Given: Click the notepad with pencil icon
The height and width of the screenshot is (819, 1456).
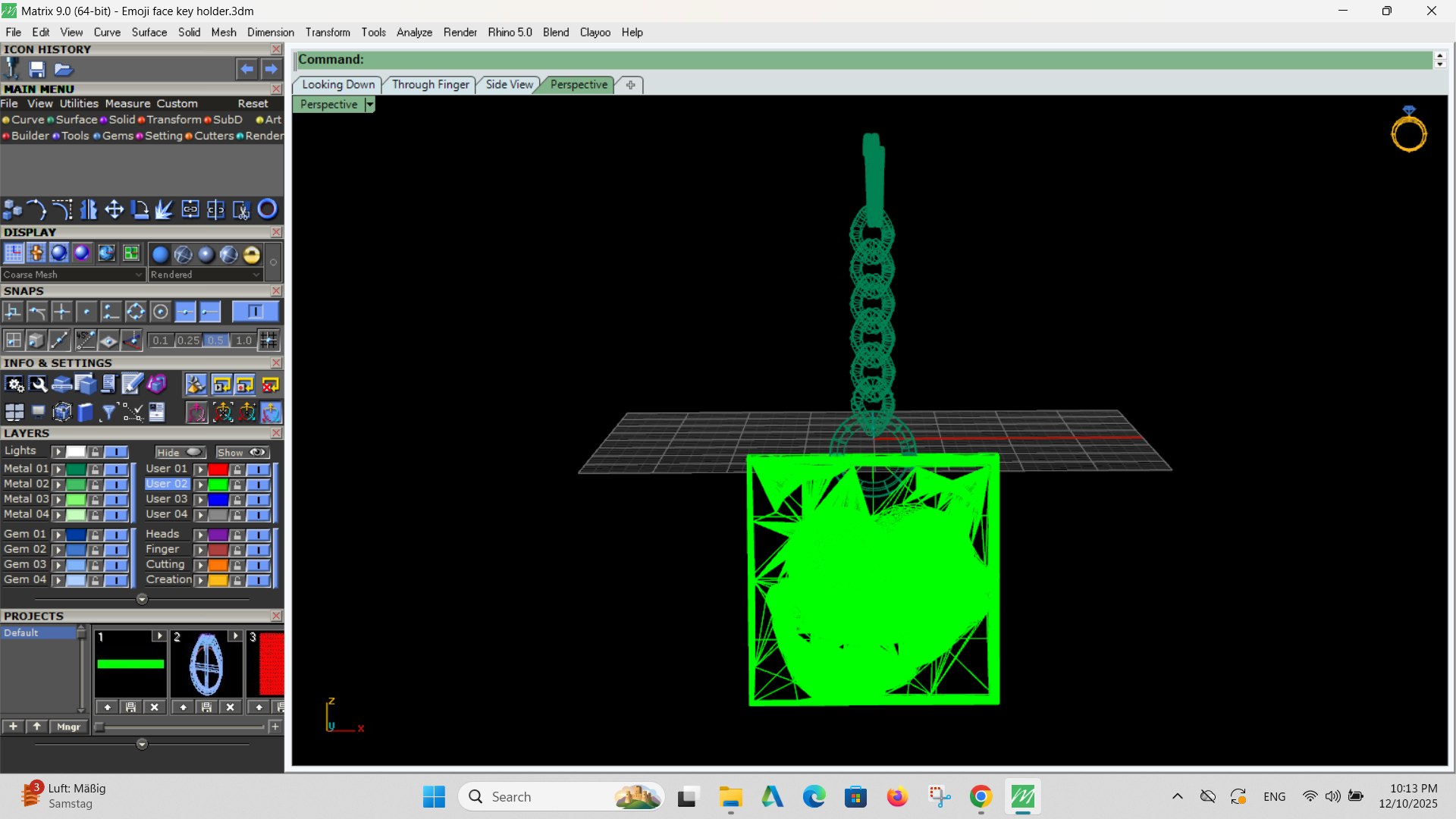Looking at the screenshot, I should 132,384.
